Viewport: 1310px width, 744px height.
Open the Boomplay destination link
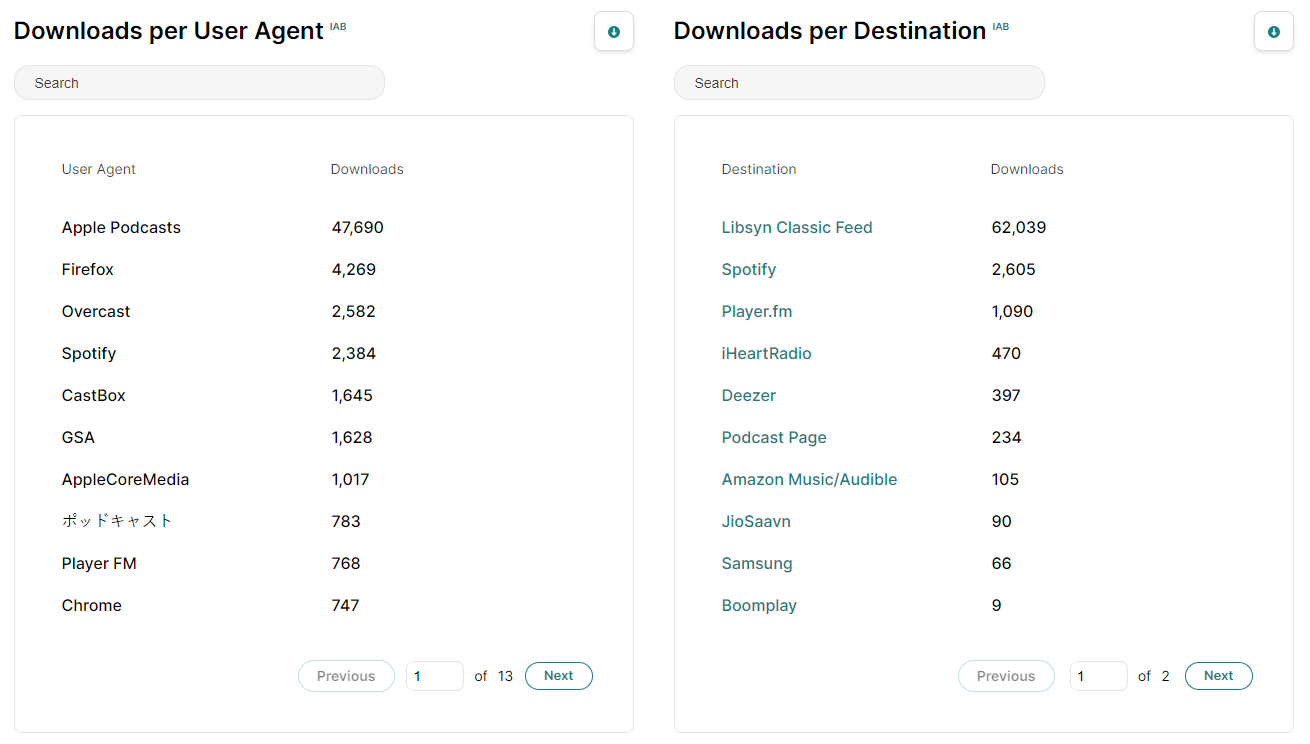(x=759, y=606)
